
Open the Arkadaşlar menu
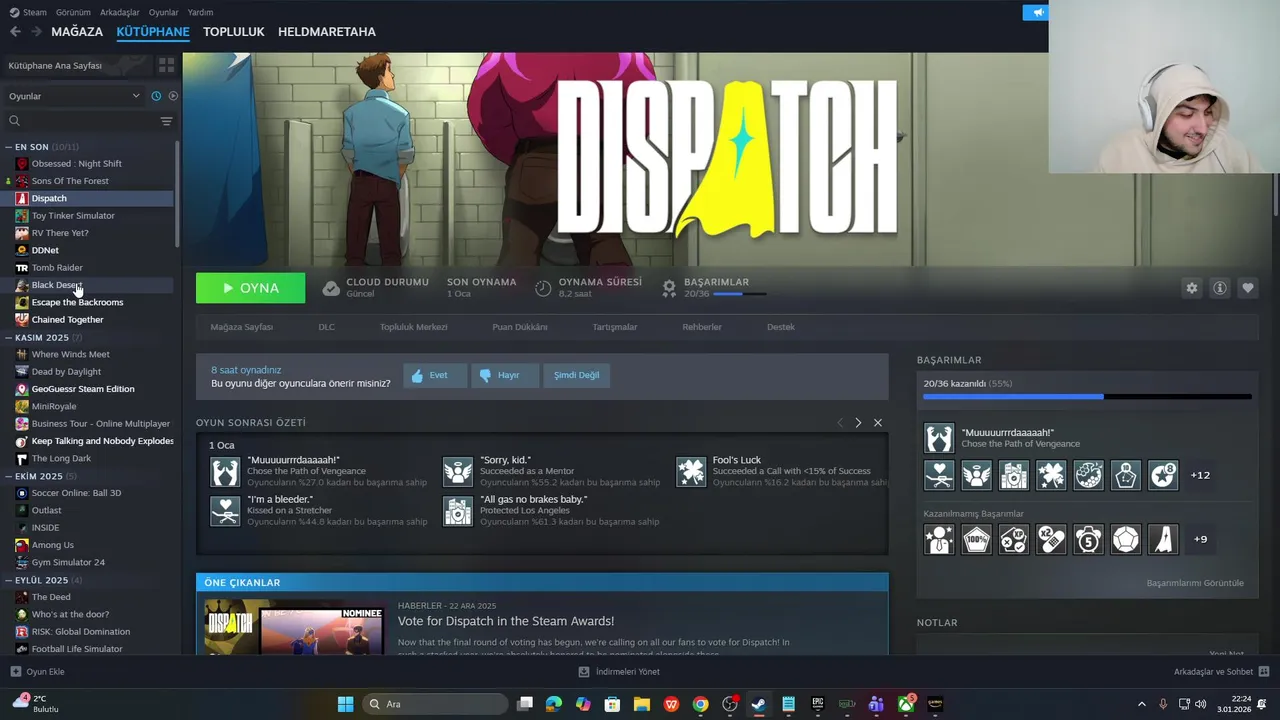[120, 12]
